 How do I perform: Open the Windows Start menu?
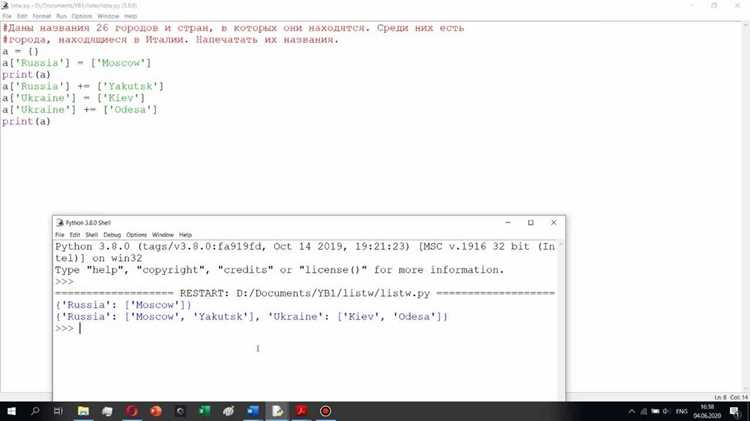(x=11, y=411)
